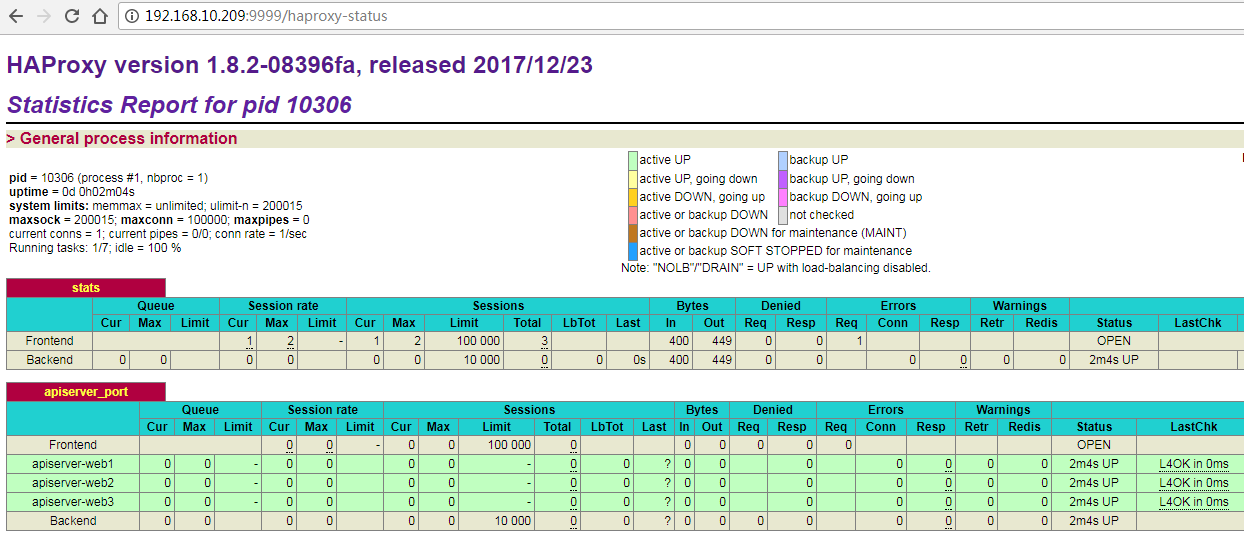Open the stats proxy title link
Image resolution: width=1244 pixels, height=533 pixels.
point(86,288)
